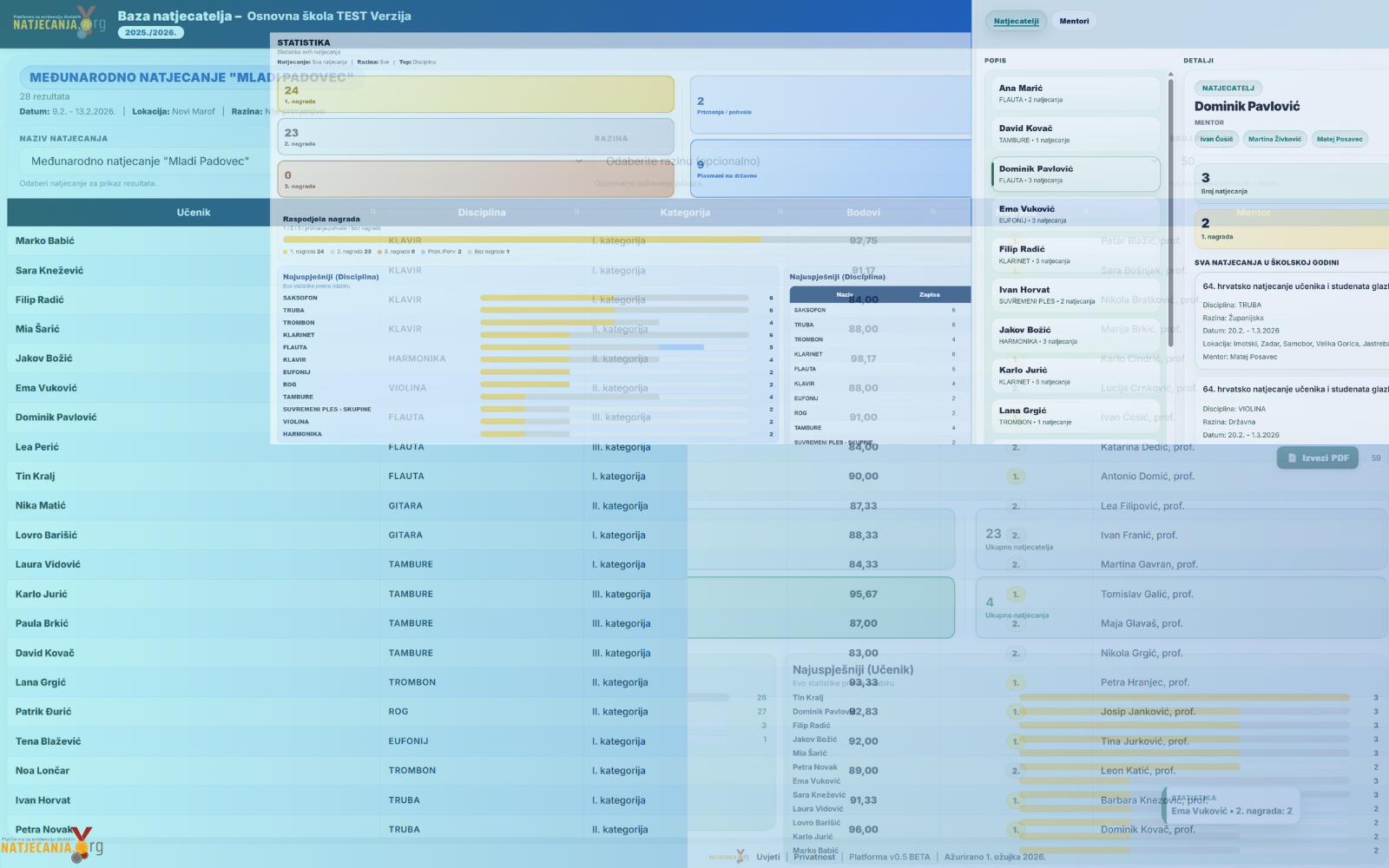
Task: Open the Razina selection dropdown
Action: click(681, 161)
